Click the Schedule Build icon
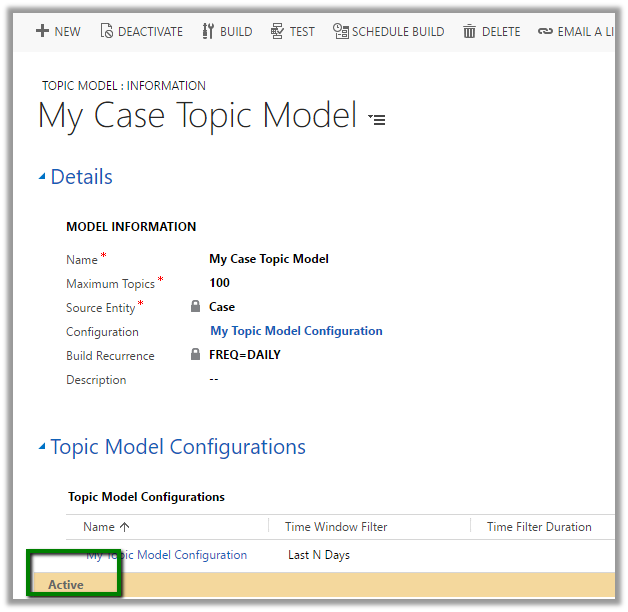Screen dimensions: 628x612 (340, 31)
